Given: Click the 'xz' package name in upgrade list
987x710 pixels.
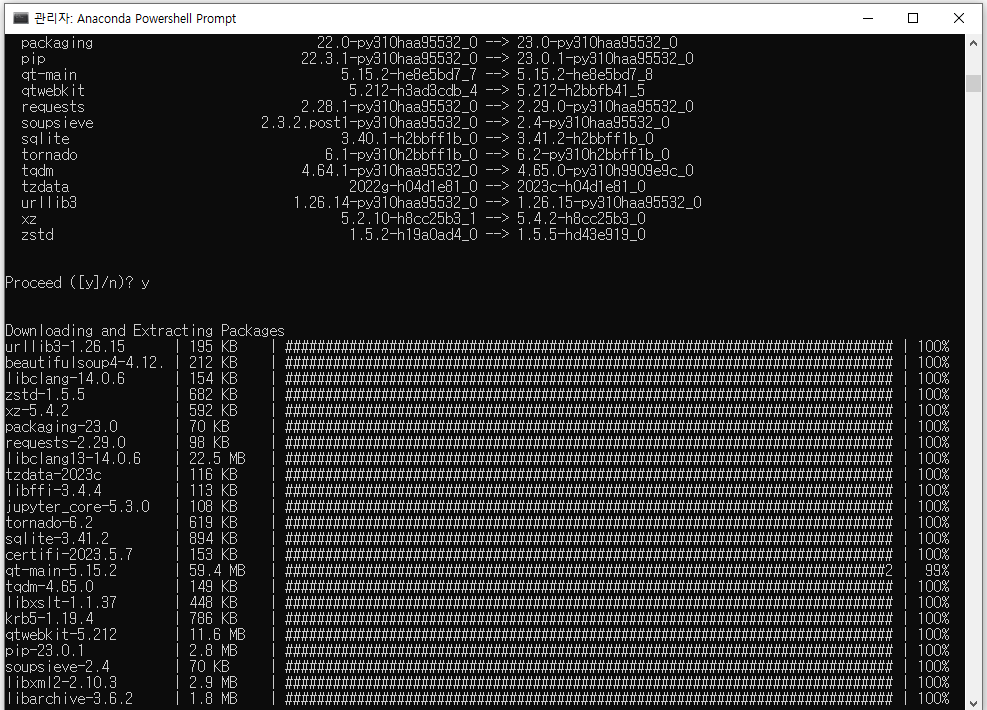Looking at the screenshot, I should click(29, 219).
